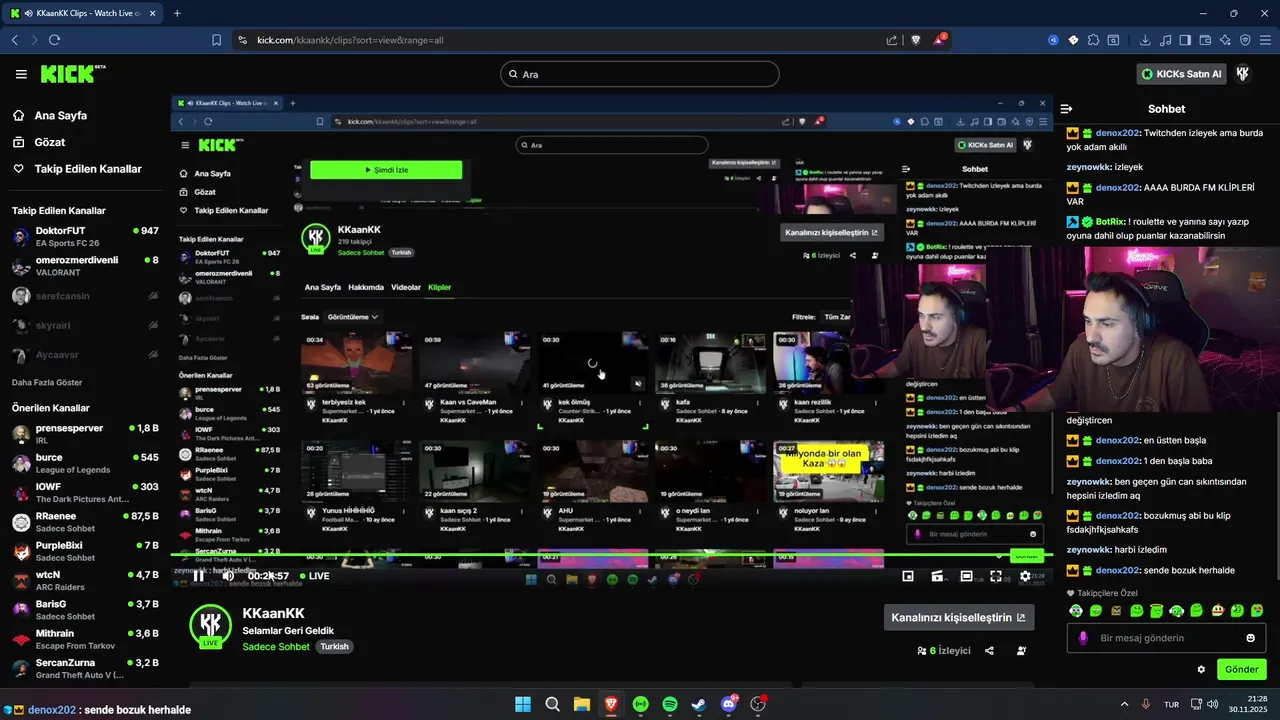Open the browser main menu
The image size is (1280, 720).
coord(1265,40)
